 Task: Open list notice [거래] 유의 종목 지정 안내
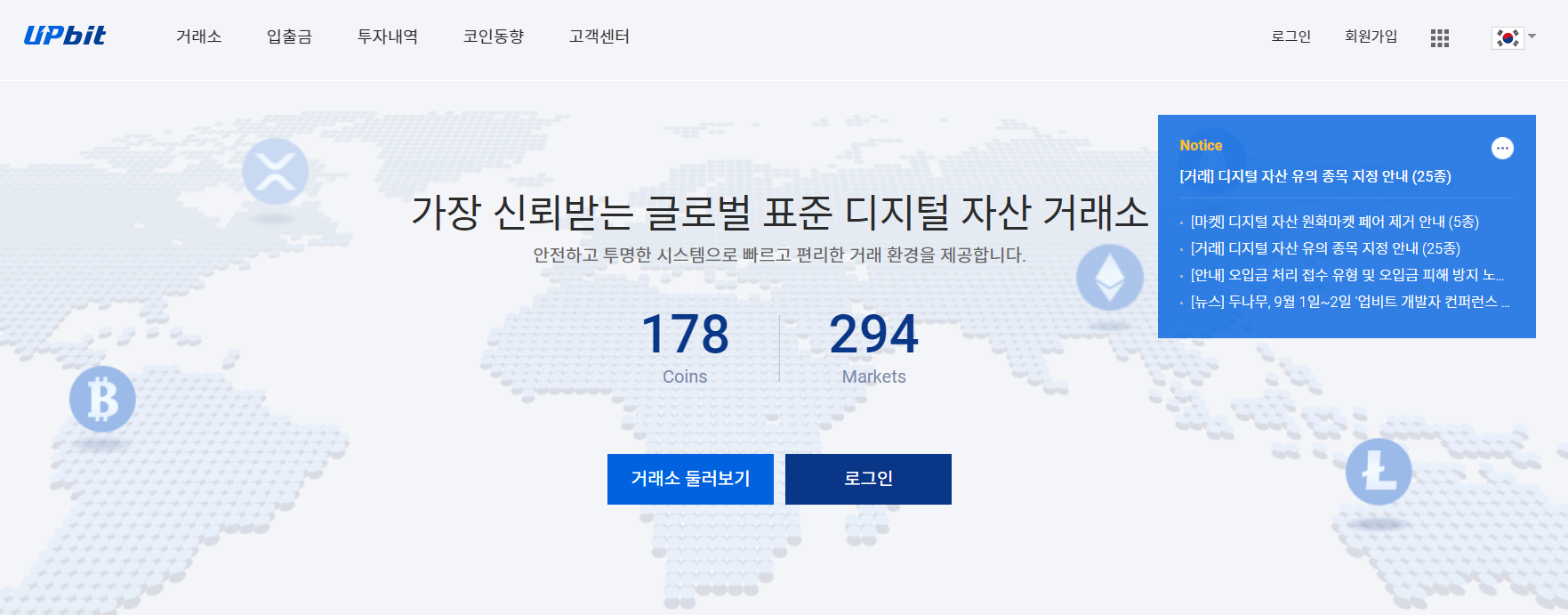[x=1325, y=248]
